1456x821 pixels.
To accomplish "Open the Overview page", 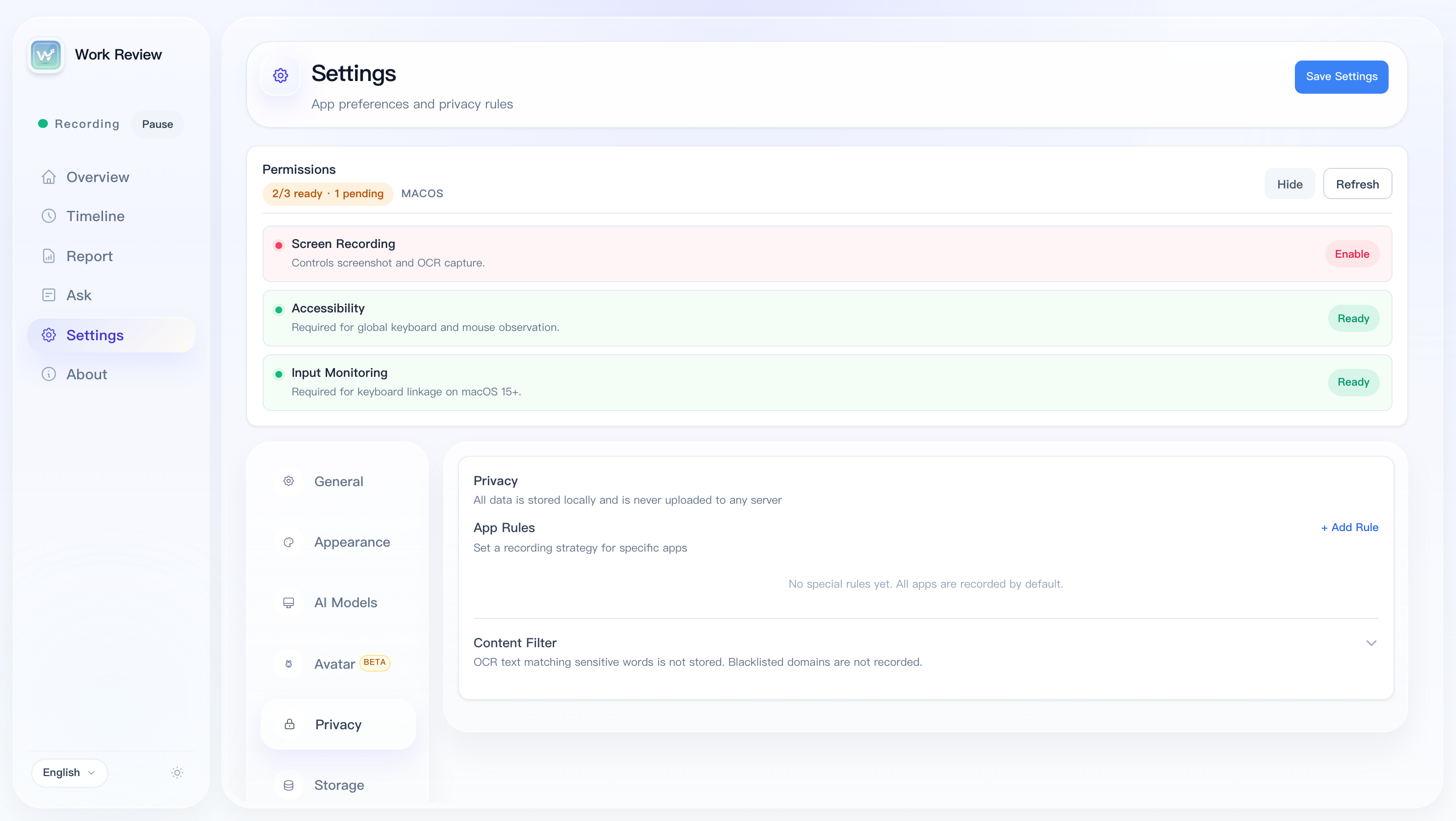I will click(111, 177).
